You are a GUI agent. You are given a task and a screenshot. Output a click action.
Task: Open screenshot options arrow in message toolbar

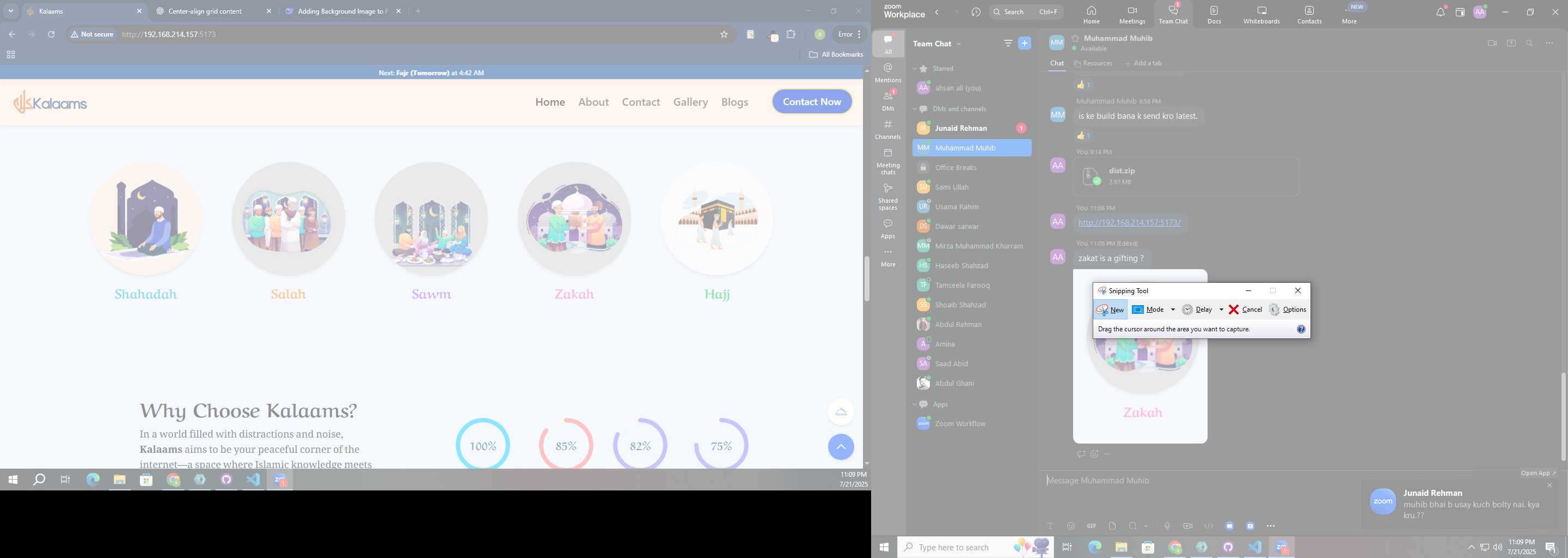(1146, 526)
